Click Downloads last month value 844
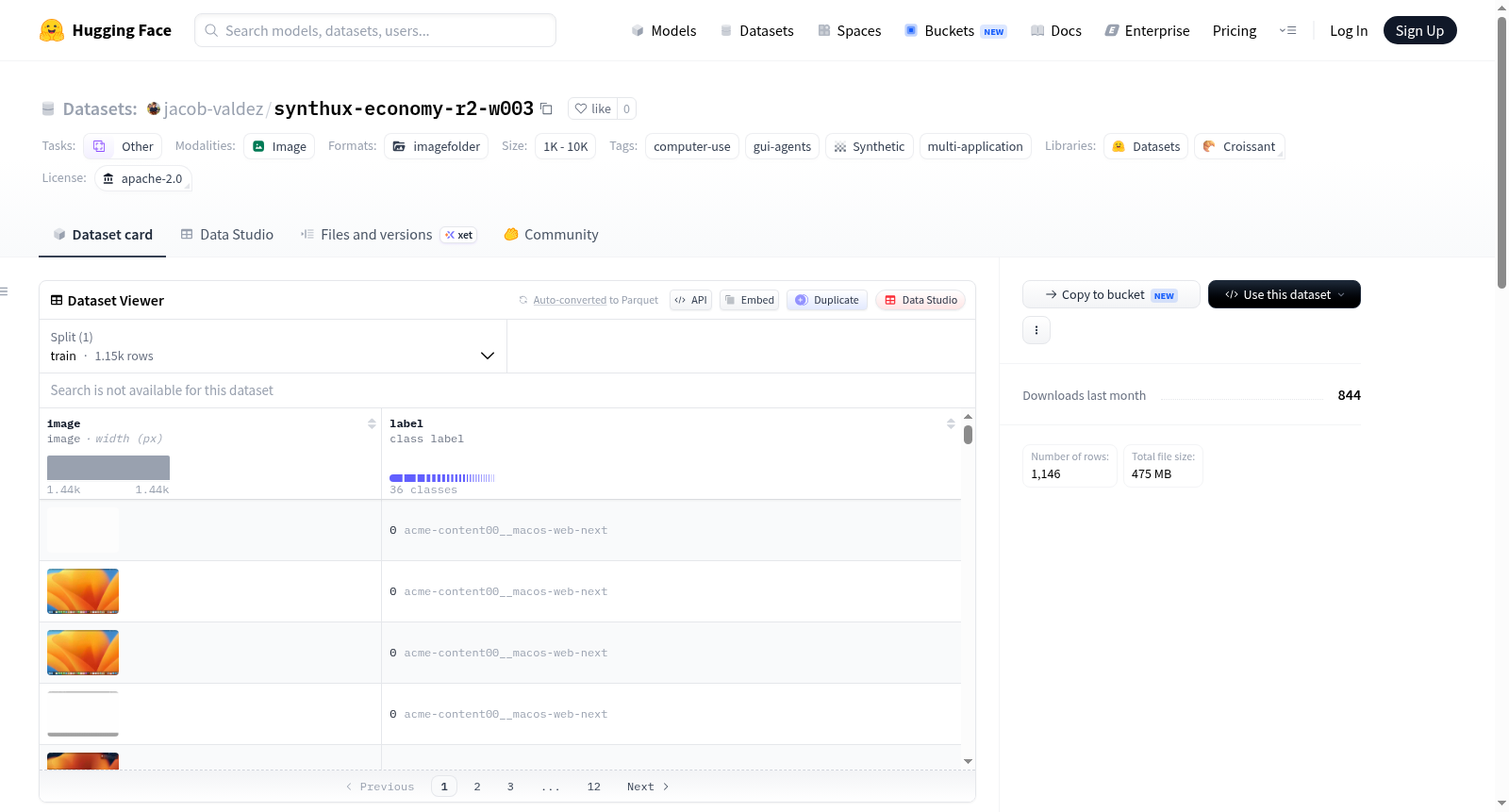Viewport: 1509px width, 812px height. (x=1349, y=395)
